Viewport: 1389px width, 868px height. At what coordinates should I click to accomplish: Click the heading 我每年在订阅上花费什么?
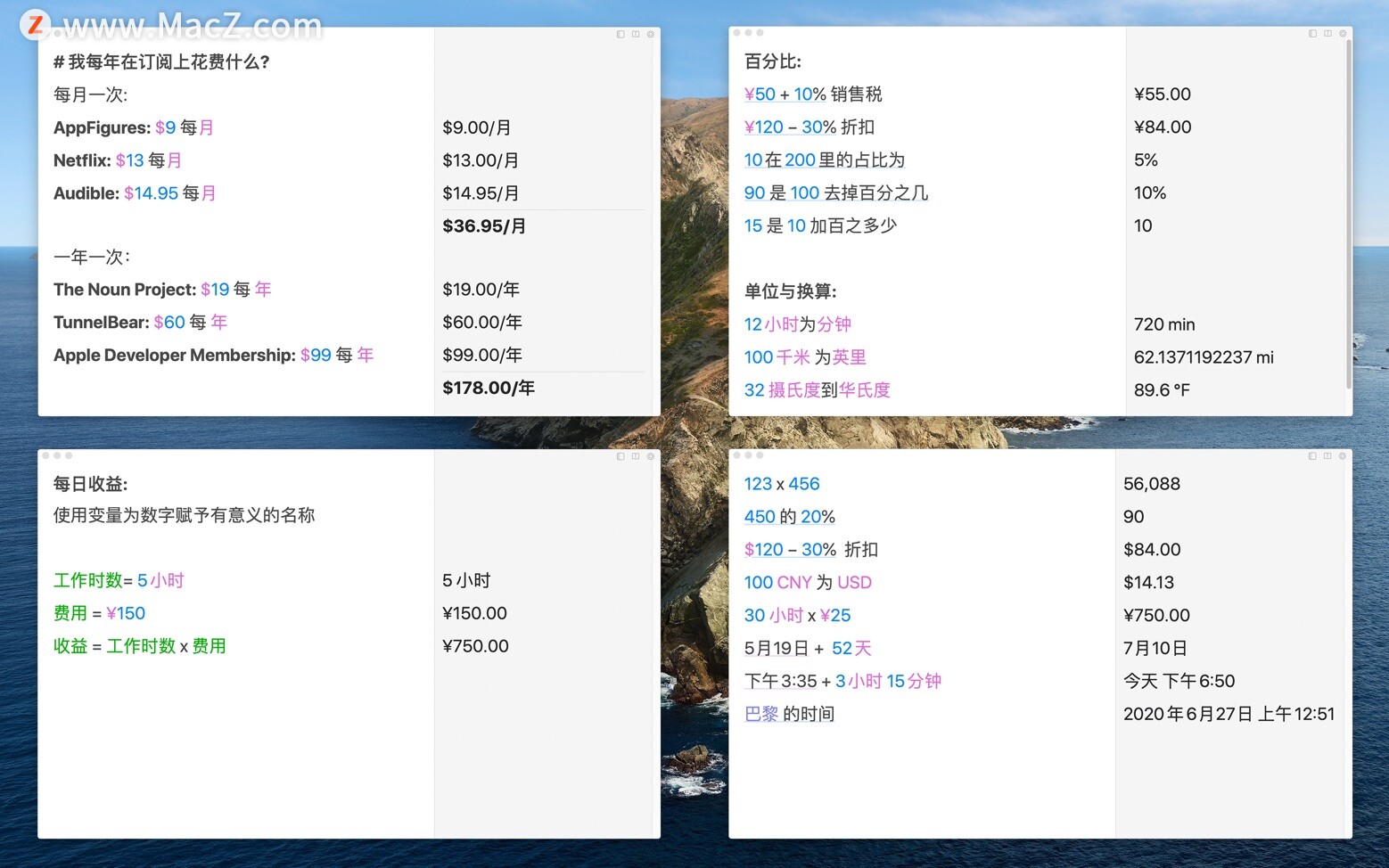click(x=161, y=61)
